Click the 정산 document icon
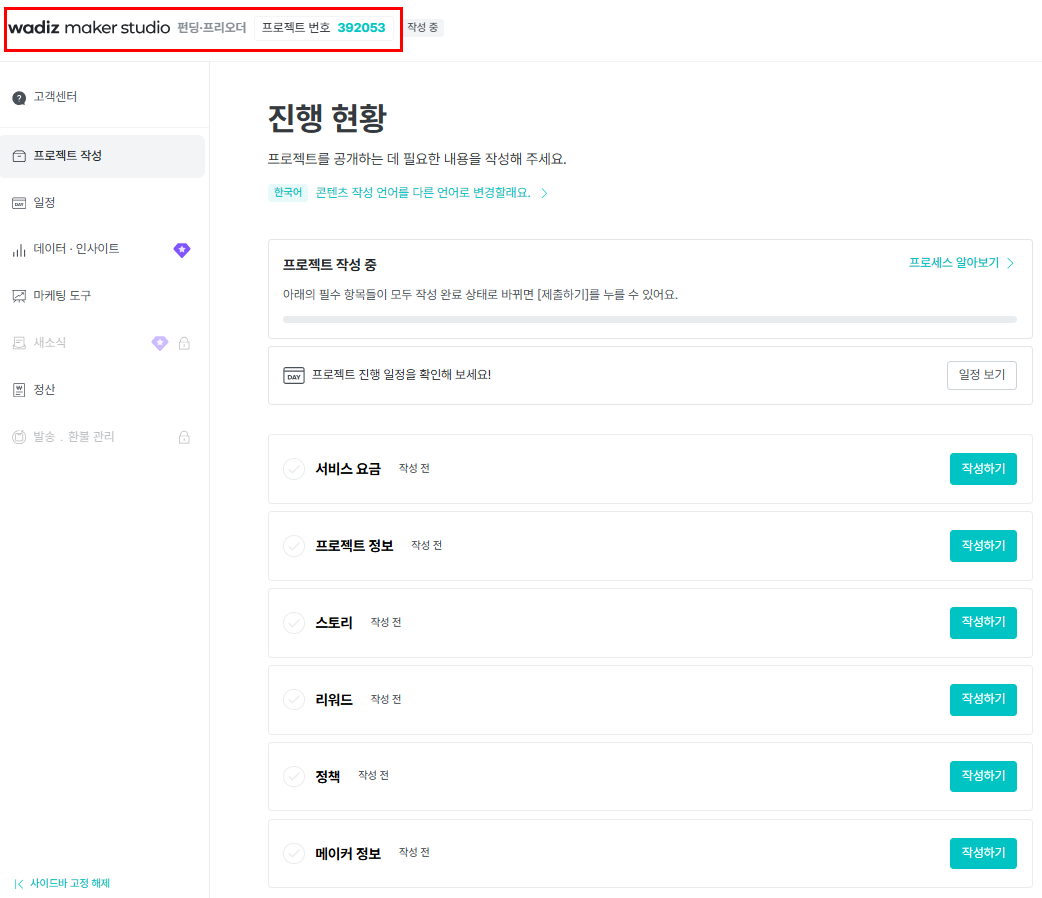Screen dimensions: 1042x898 point(19,390)
